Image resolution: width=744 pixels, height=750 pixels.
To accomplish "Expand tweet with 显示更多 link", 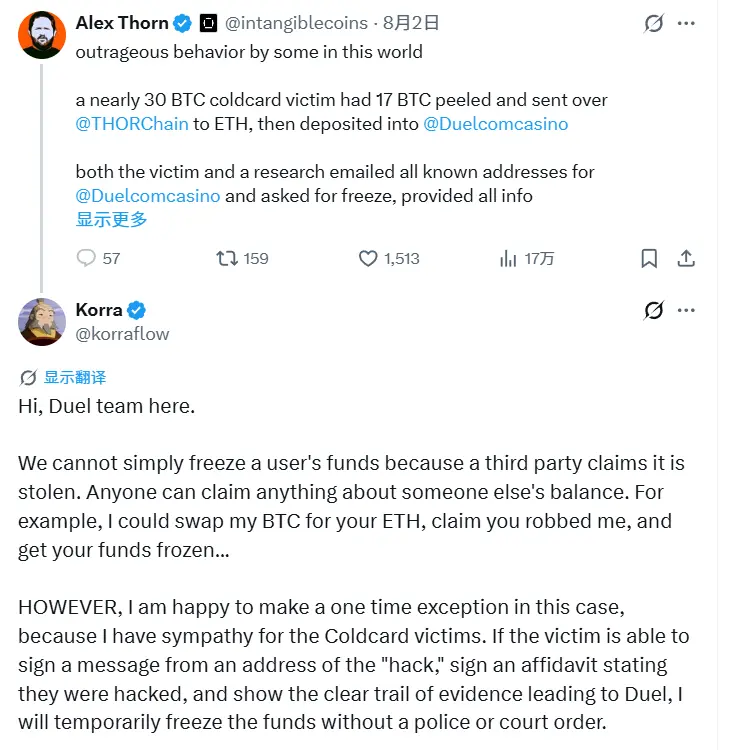I will 111,220.
